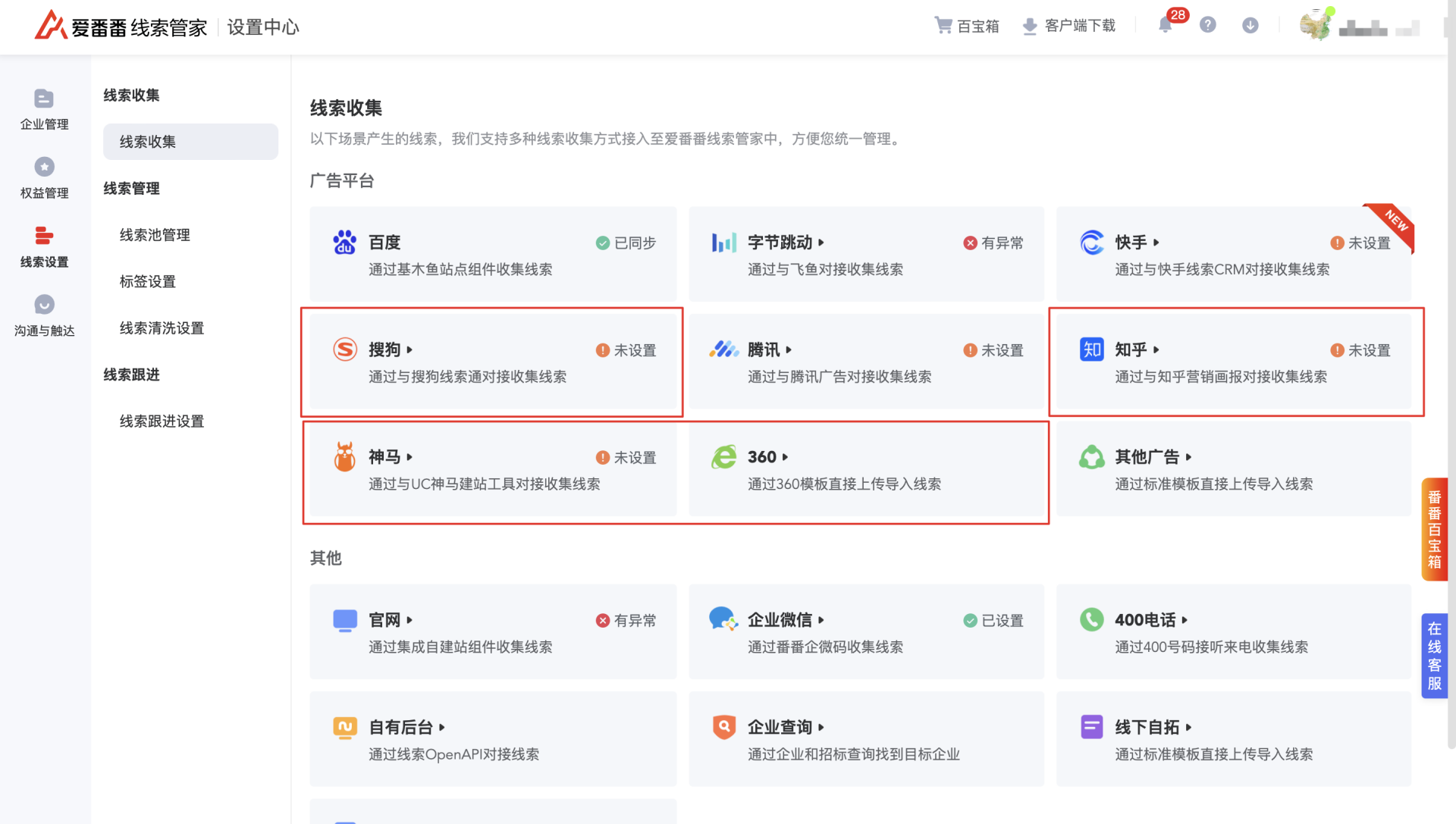The width and height of the screenshot is (1456, 824).
Task: Click 已同步 status on 百度 card
Action: 626,243
